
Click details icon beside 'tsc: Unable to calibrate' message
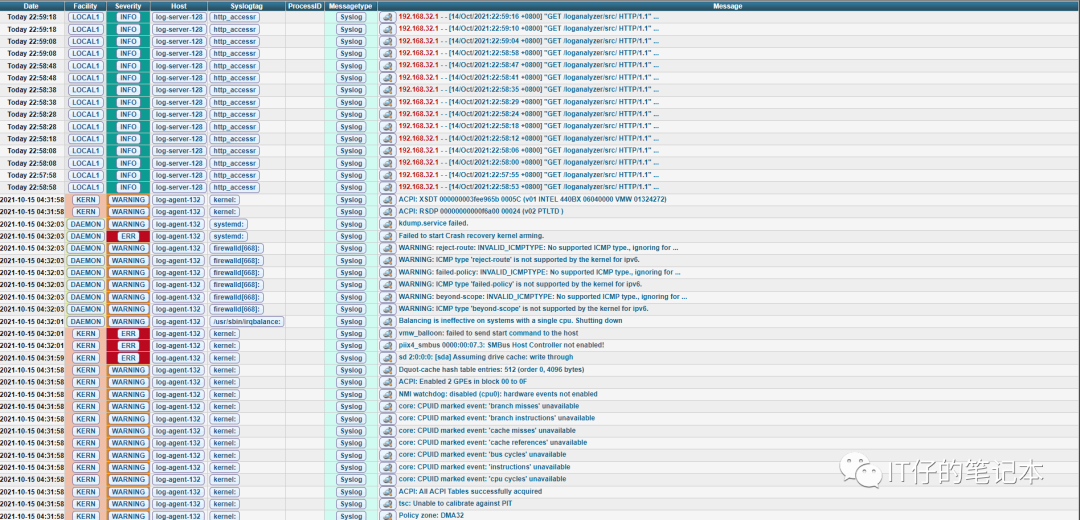click(x=388, y=504)
